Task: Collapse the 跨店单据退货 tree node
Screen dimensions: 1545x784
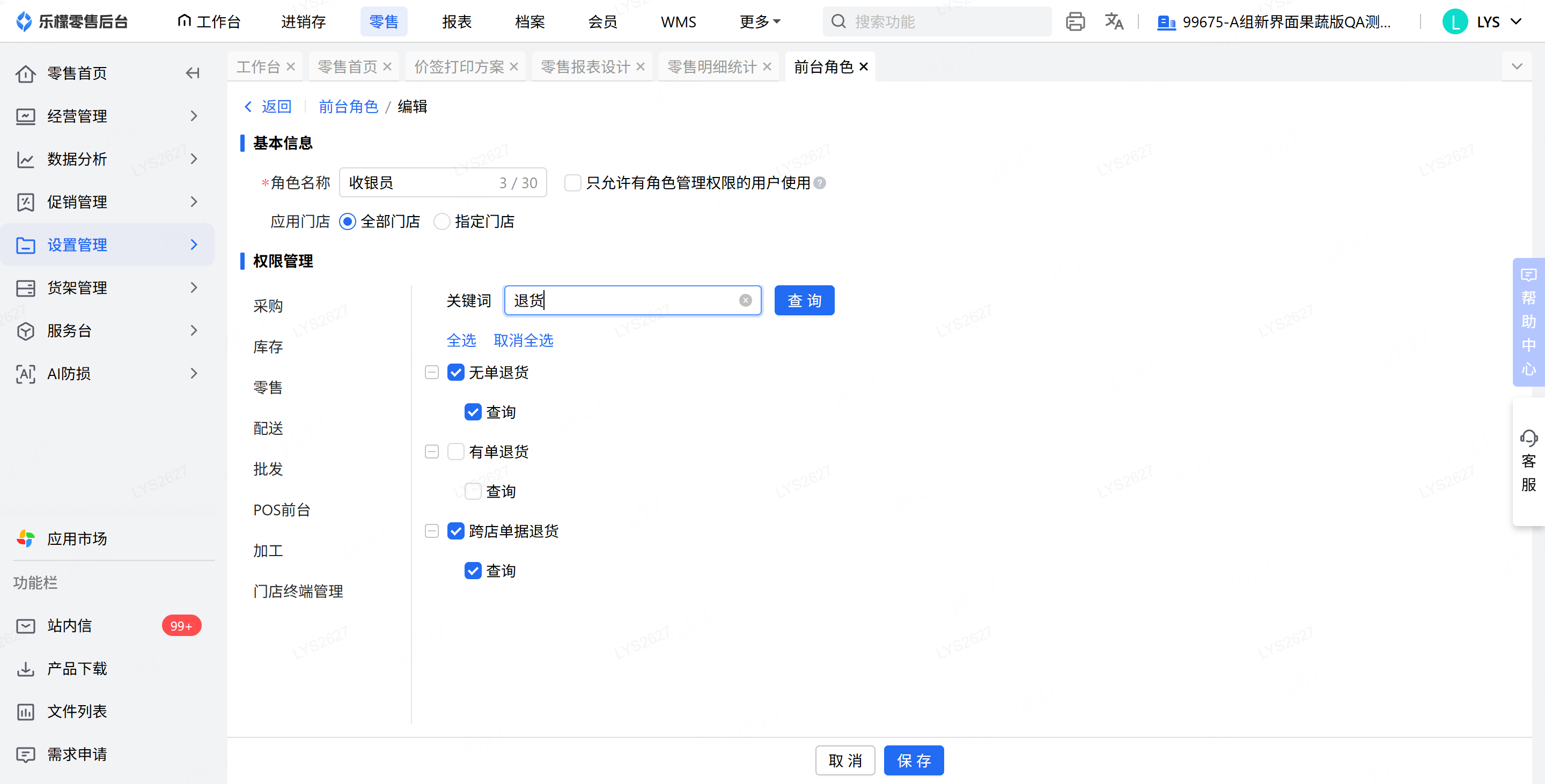Action: [432, 531]
